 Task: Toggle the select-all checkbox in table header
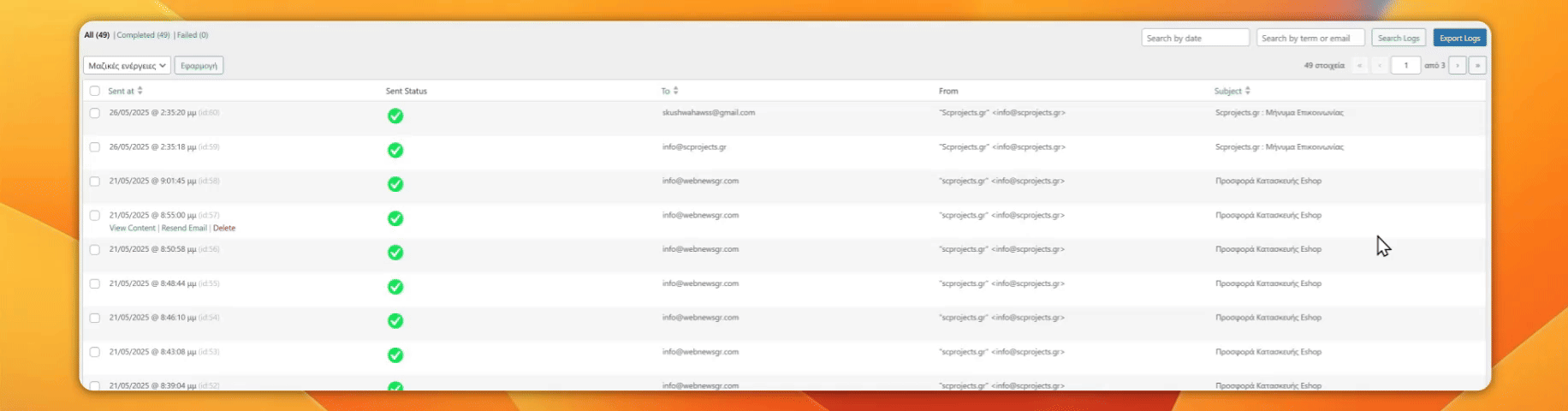coord(95,91)
